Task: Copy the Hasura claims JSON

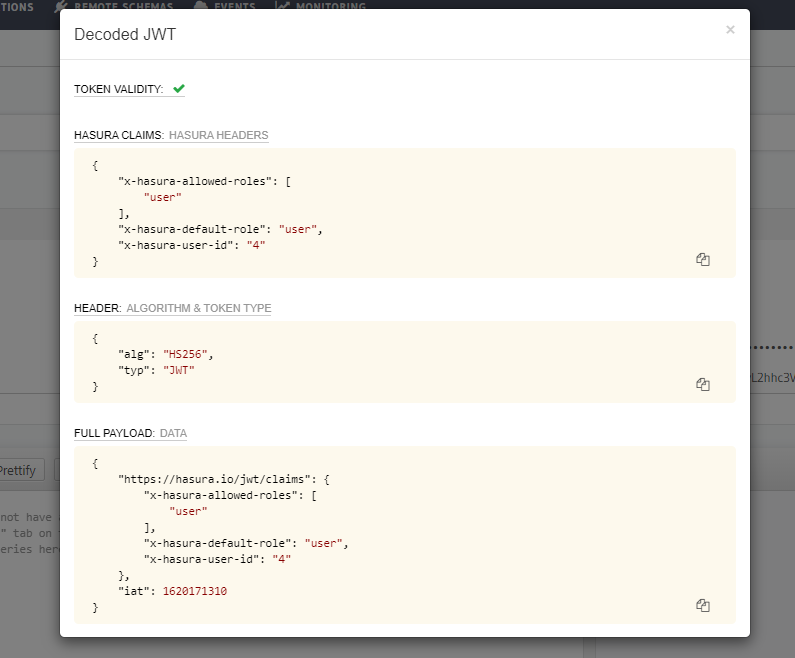Action: [x=703, y=260]
